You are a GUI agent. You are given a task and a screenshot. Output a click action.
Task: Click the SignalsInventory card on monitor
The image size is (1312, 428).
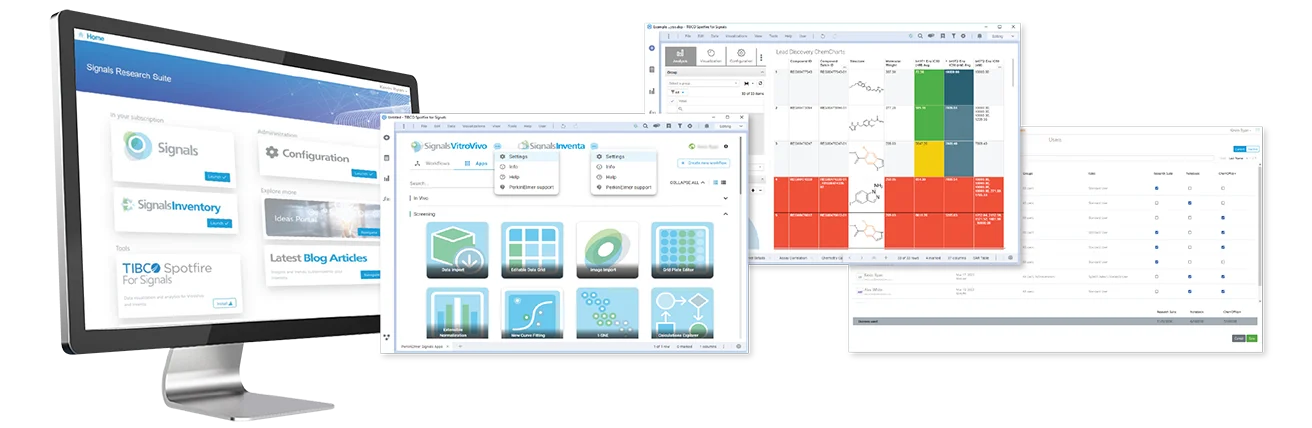176,209
